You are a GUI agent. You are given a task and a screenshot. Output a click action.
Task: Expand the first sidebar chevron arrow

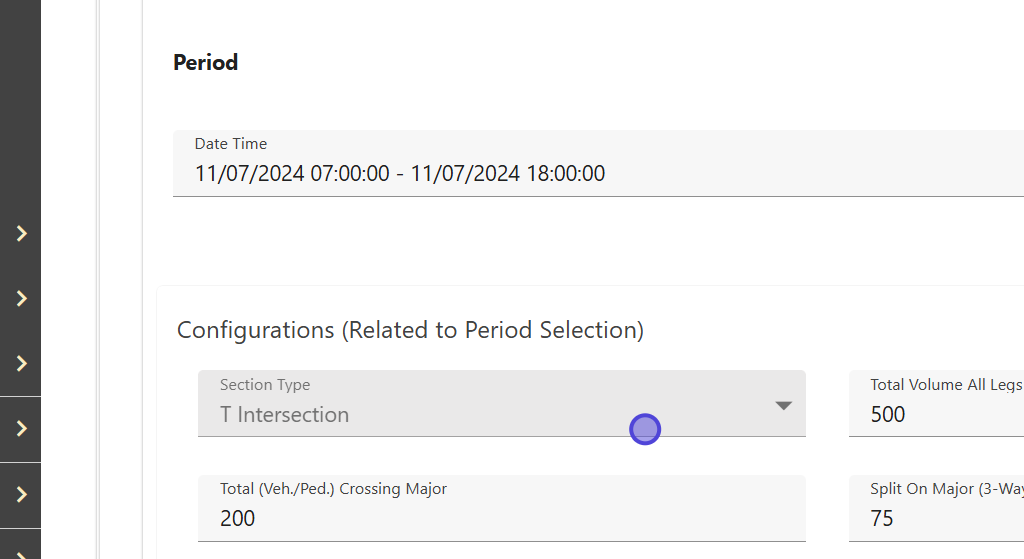pos(21,234)
